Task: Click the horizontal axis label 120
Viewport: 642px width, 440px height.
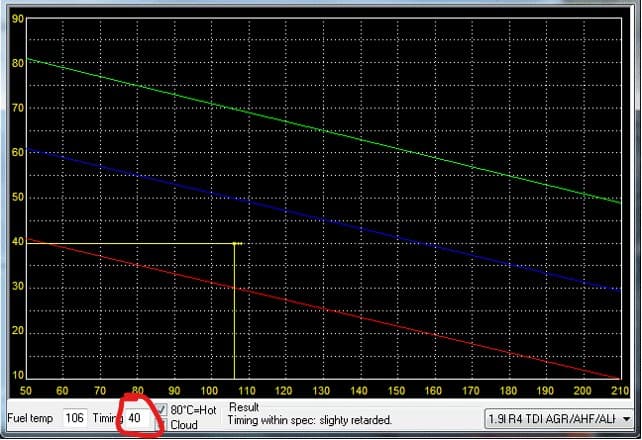Action: [283, 390]
